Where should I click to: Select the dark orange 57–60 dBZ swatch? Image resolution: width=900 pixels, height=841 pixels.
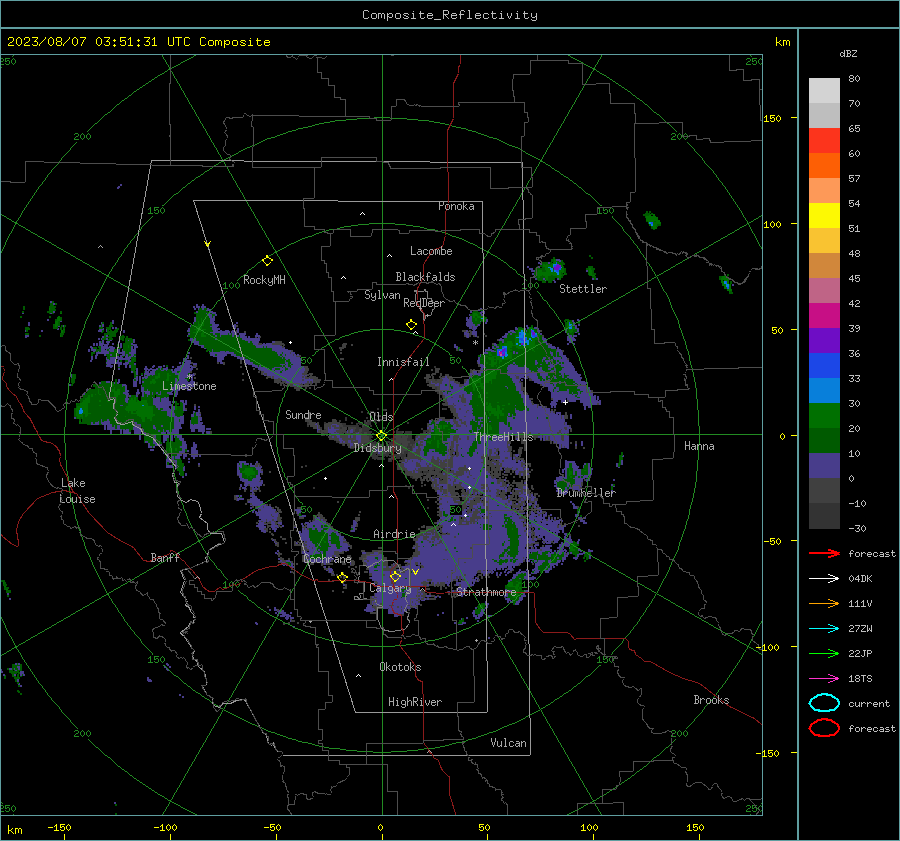(824, 165)
